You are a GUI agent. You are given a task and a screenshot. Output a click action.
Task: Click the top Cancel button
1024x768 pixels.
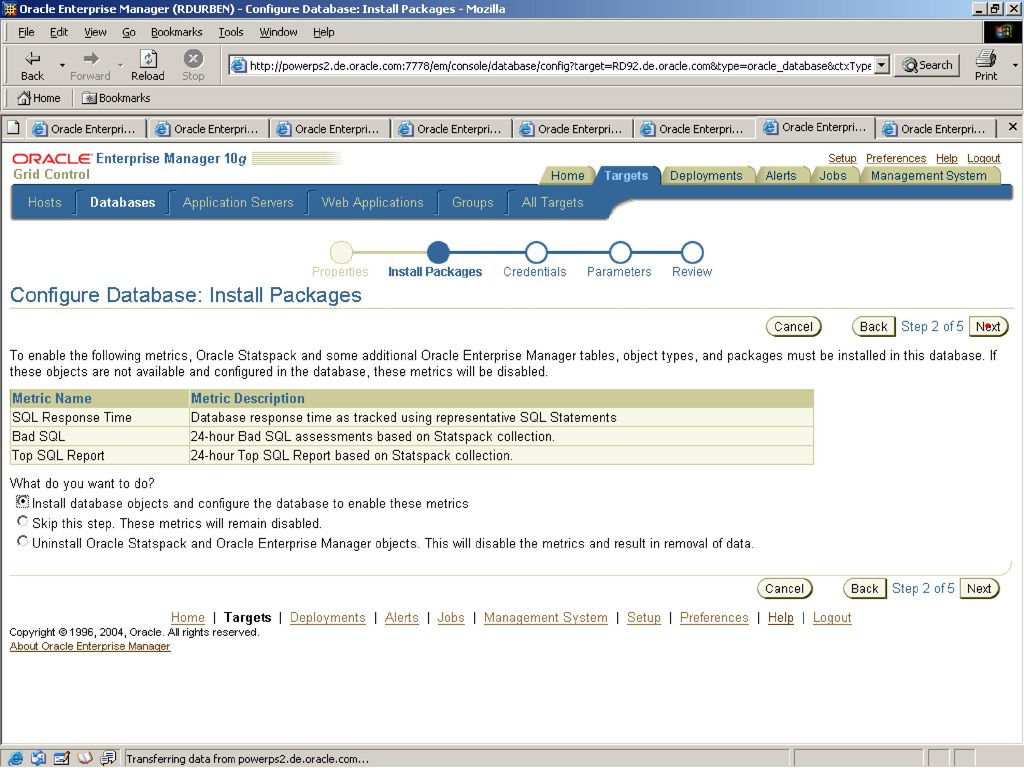click(793, 327)
